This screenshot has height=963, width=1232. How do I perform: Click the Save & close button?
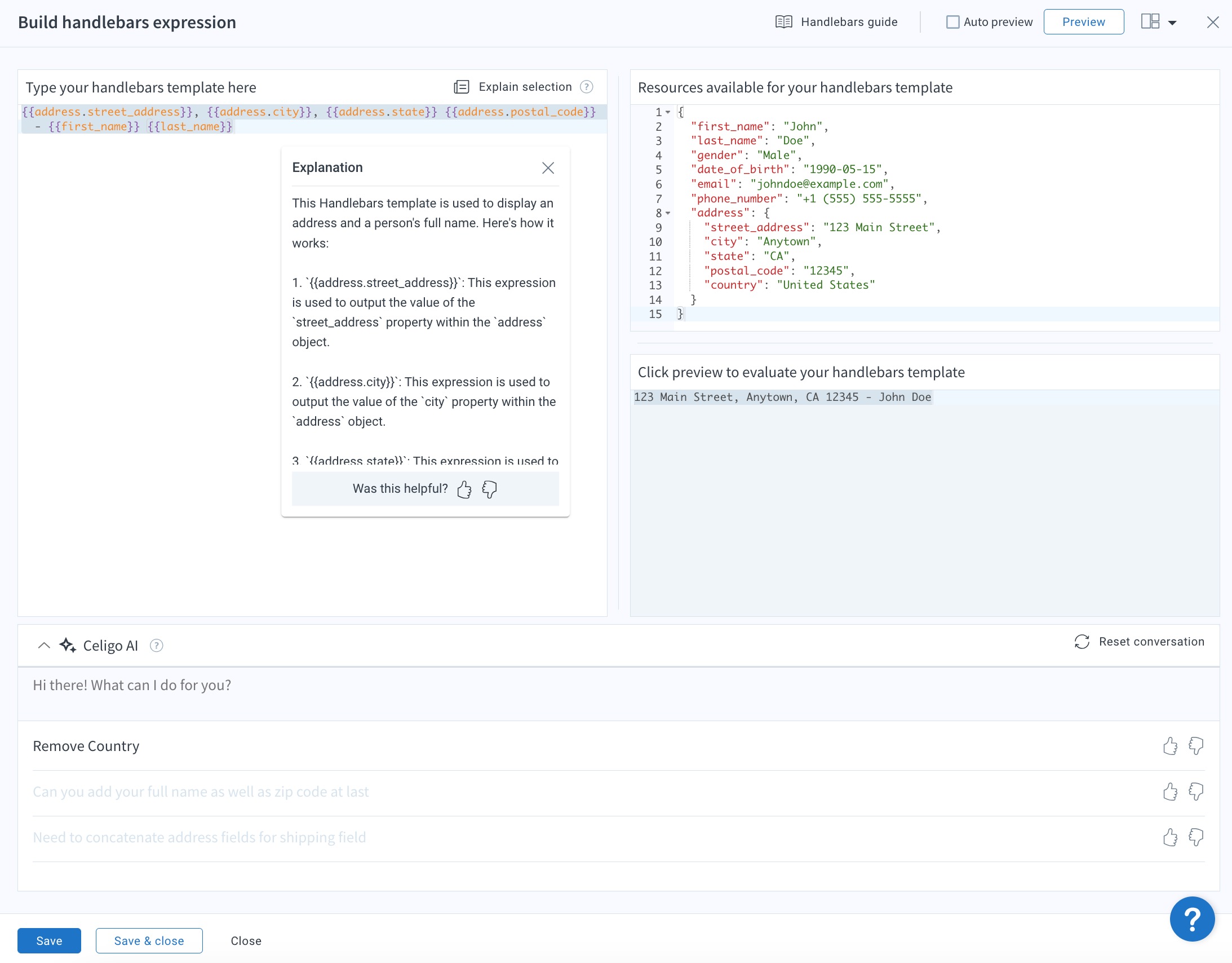(149, 941)
